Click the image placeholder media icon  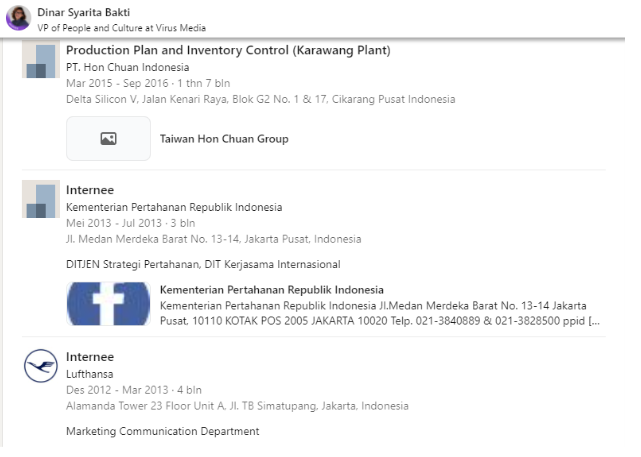pos(108,139)
